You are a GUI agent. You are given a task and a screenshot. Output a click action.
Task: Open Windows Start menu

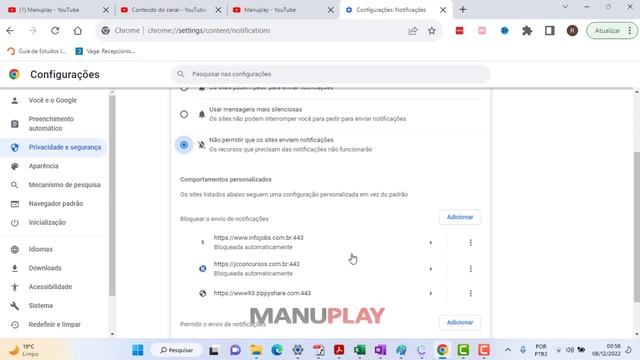coord(138,350)
